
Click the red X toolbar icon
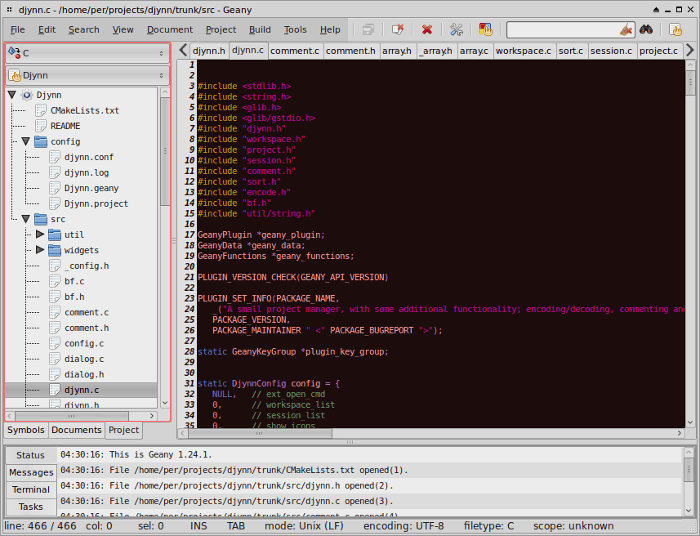427,30
